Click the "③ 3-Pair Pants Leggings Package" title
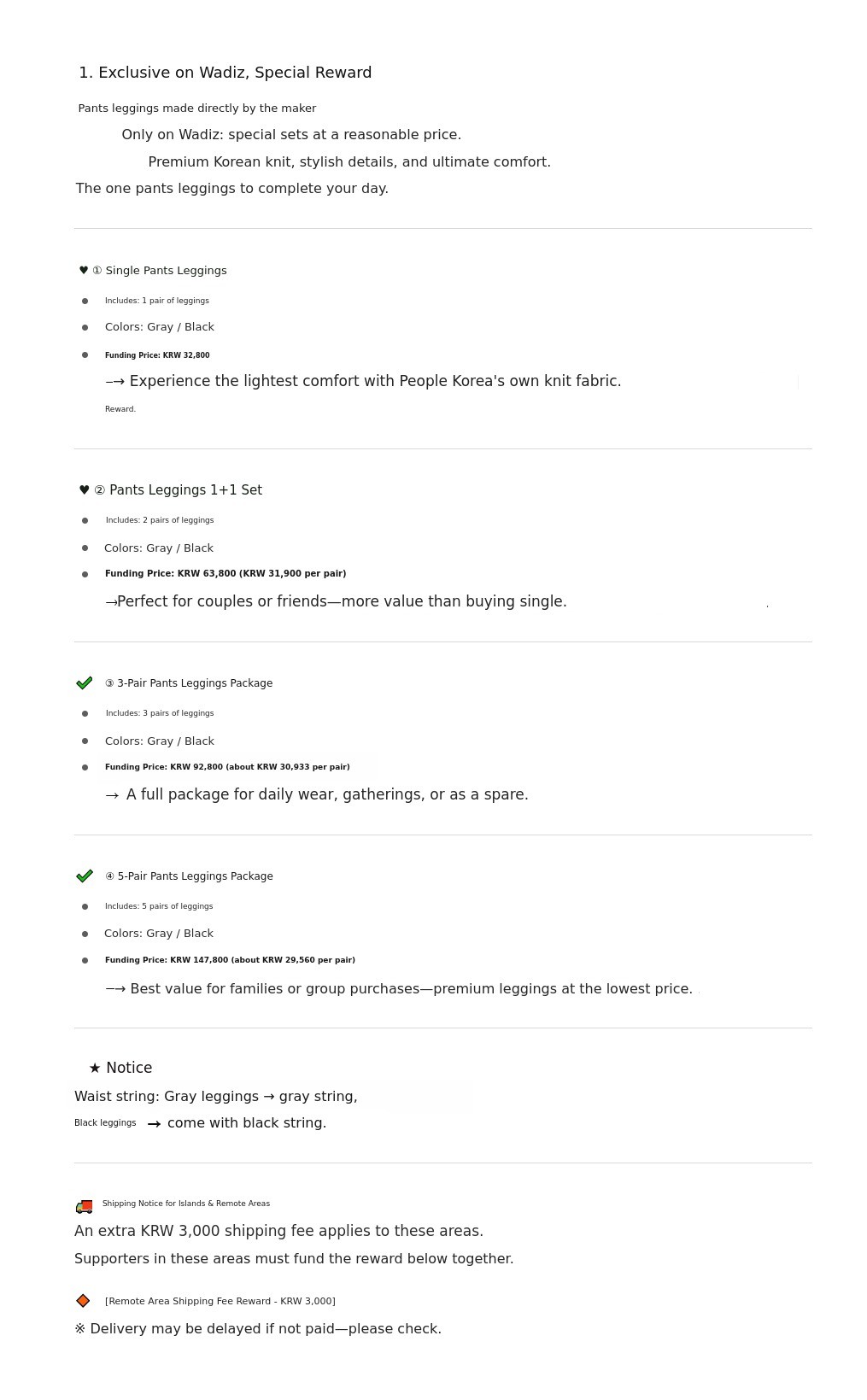 [x=189, y=683]
